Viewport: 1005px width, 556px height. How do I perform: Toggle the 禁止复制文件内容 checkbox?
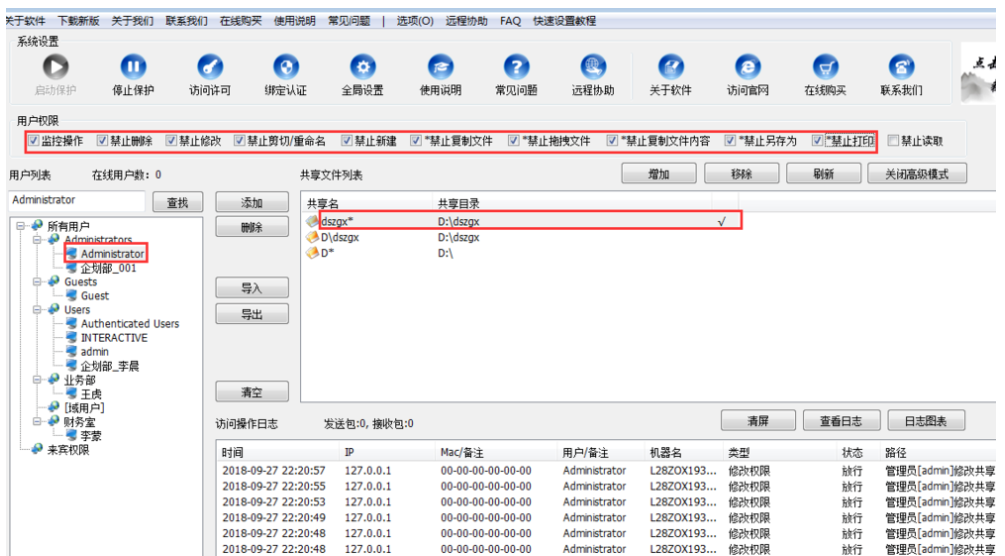pyautogui.click(x=613, y=140)
